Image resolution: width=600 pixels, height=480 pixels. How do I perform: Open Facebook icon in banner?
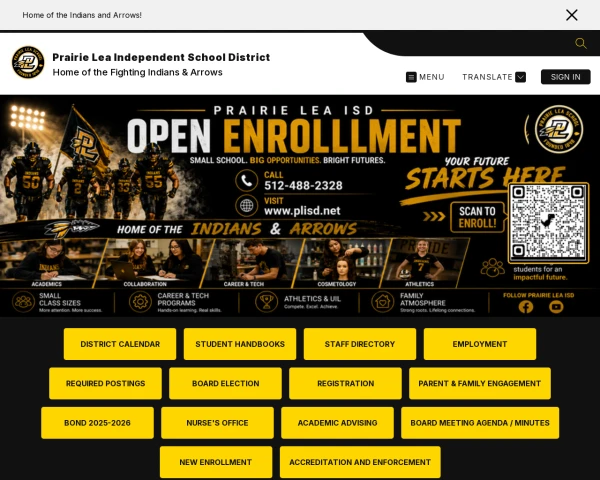tap(526, 307)
